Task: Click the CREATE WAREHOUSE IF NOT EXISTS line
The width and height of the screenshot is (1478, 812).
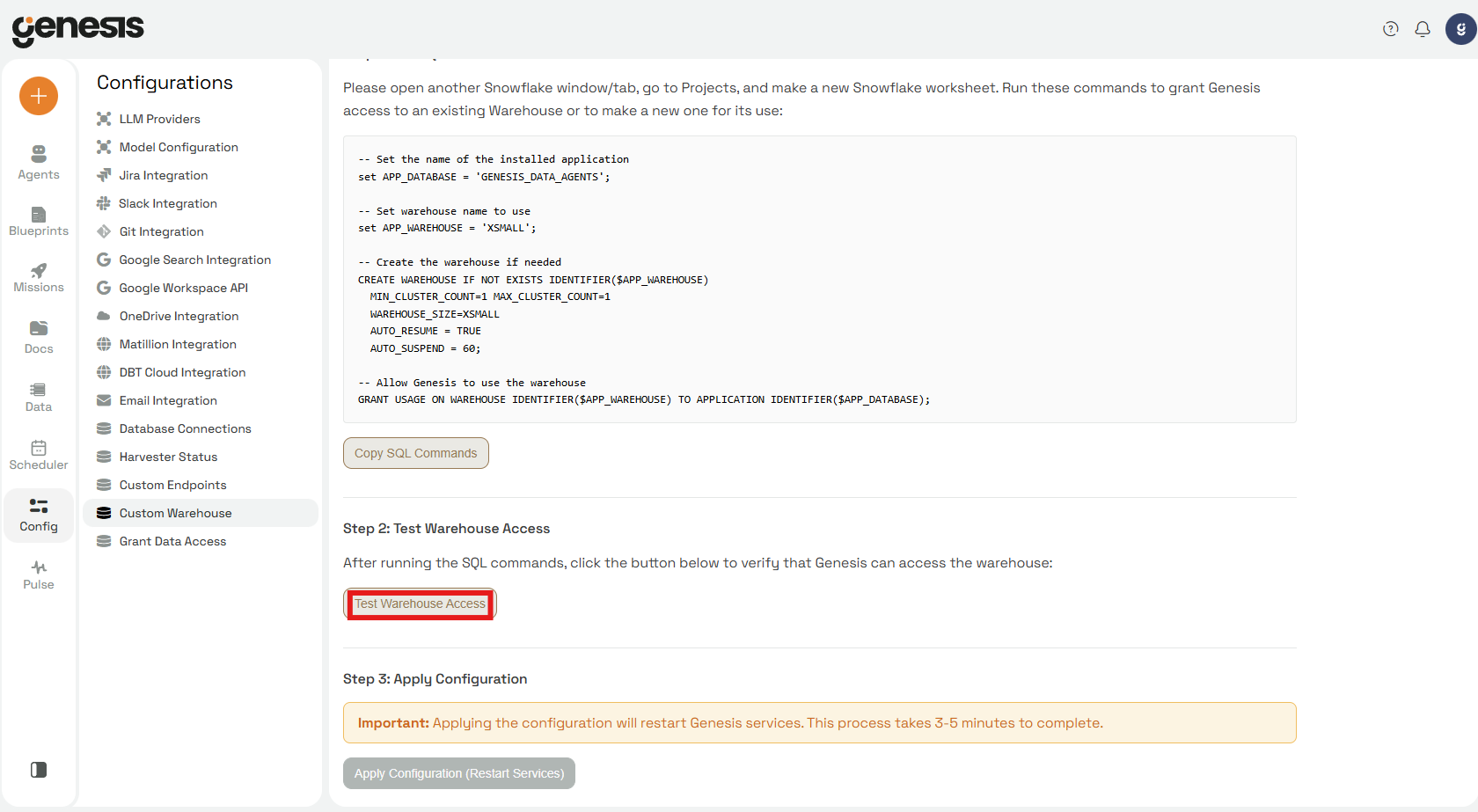Action: [533, 280]
